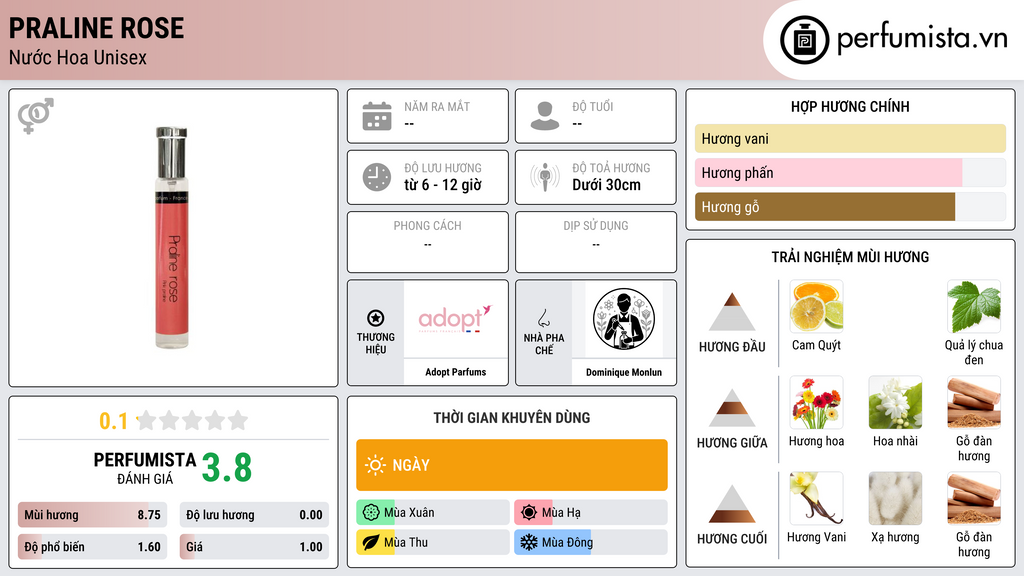Click the nose icon above Nhà pha chế
1024x576 pixels.
tap(543, 318)
